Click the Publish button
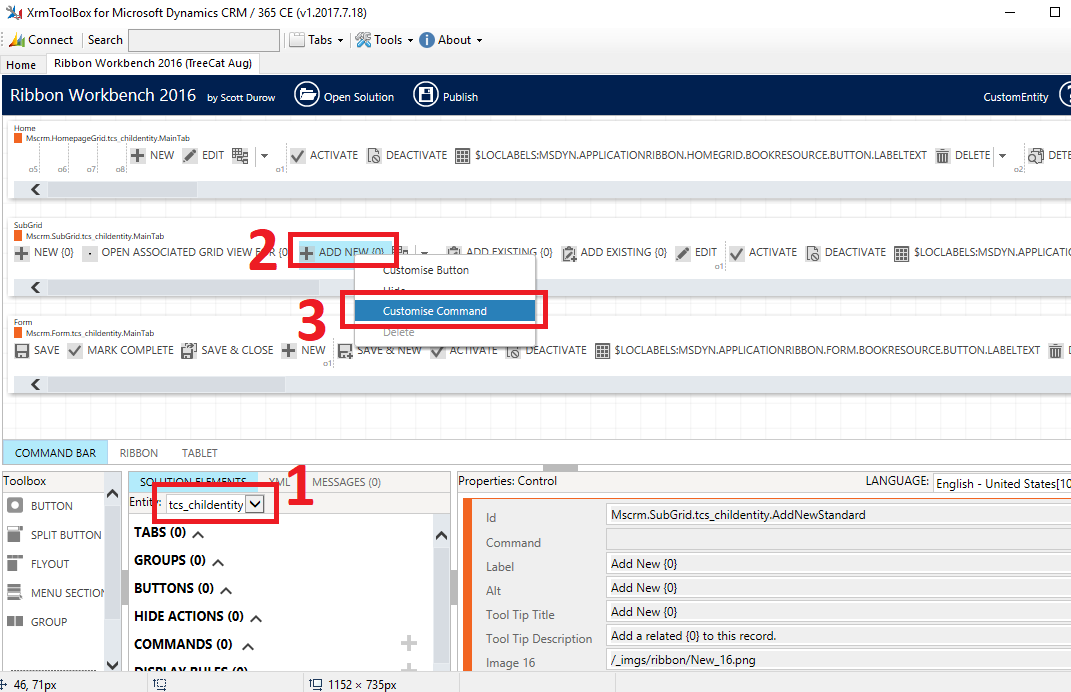Screen dimensions: 1071x692 click(445, 96)
